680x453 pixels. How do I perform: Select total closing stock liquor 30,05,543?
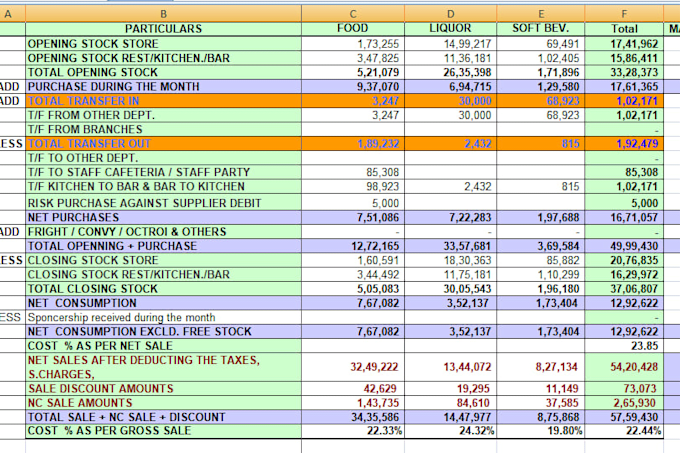(451, 289)
